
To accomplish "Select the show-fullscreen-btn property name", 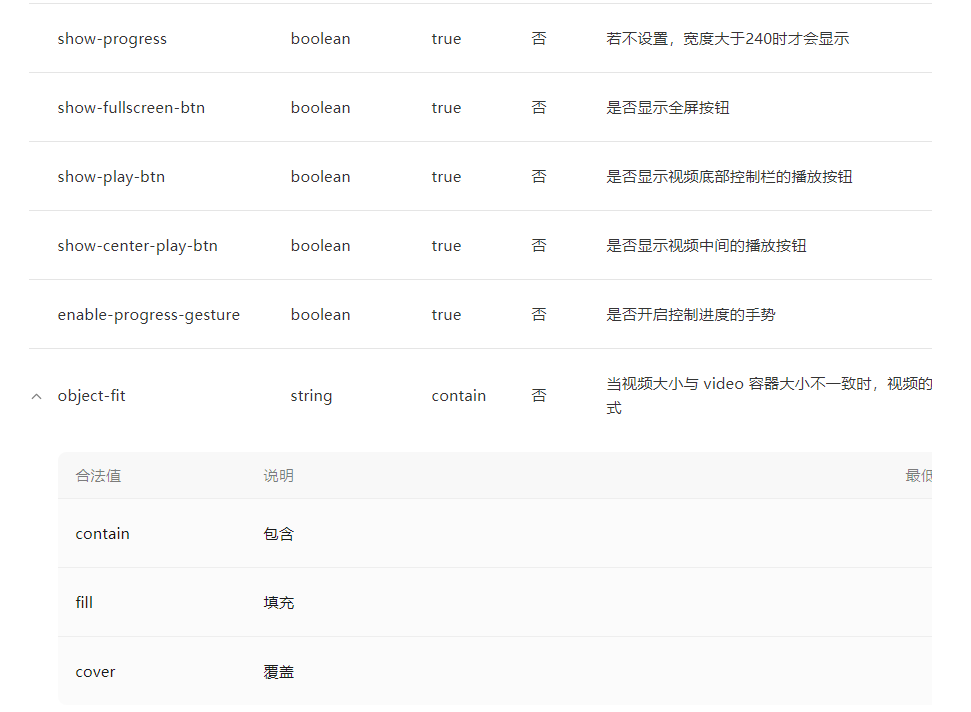I will point(131,108).
